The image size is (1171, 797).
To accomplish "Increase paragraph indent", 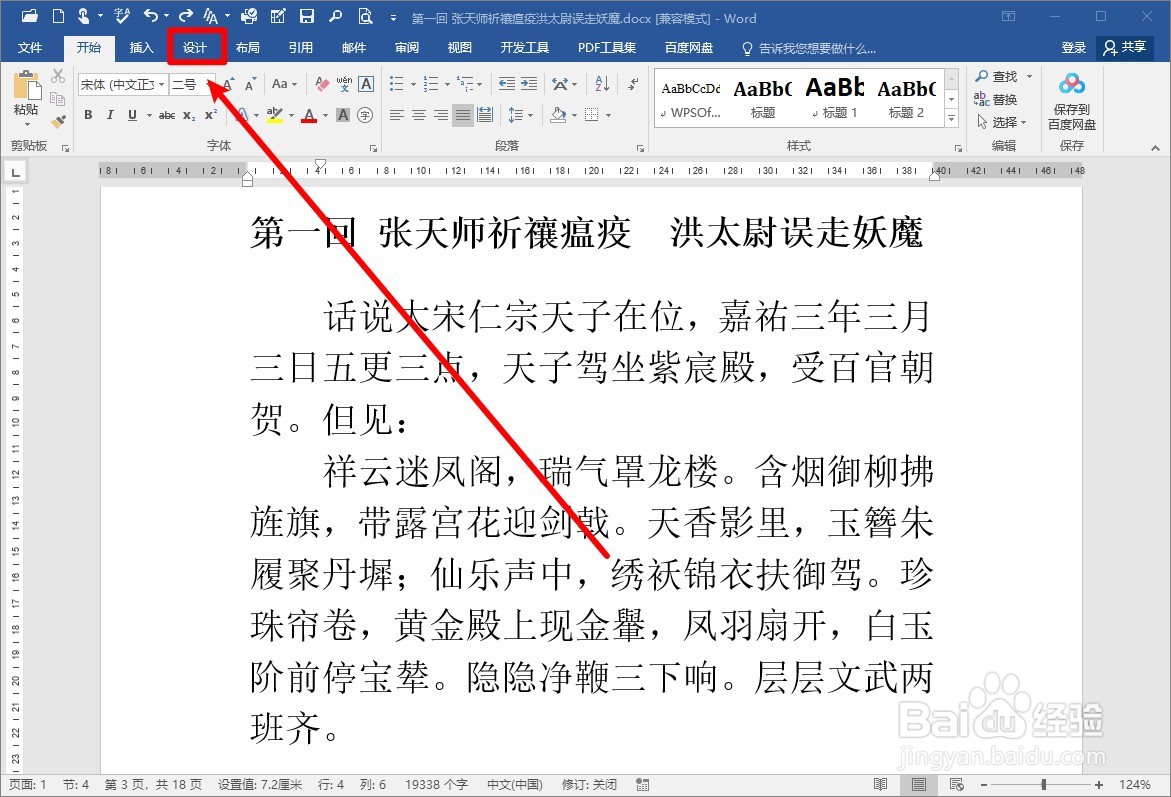I will pos(529,84).
